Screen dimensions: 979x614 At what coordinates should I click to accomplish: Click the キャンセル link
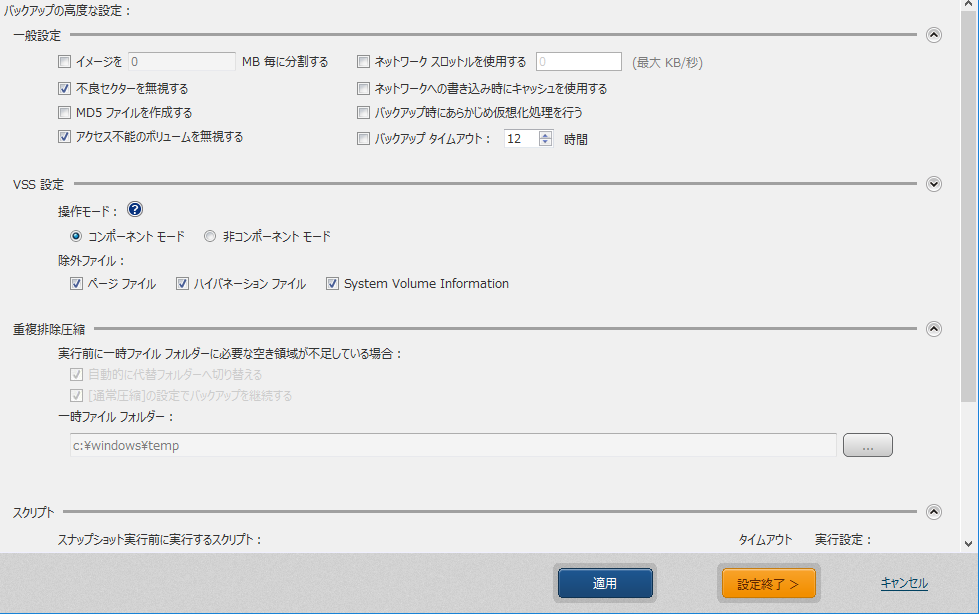904,583
